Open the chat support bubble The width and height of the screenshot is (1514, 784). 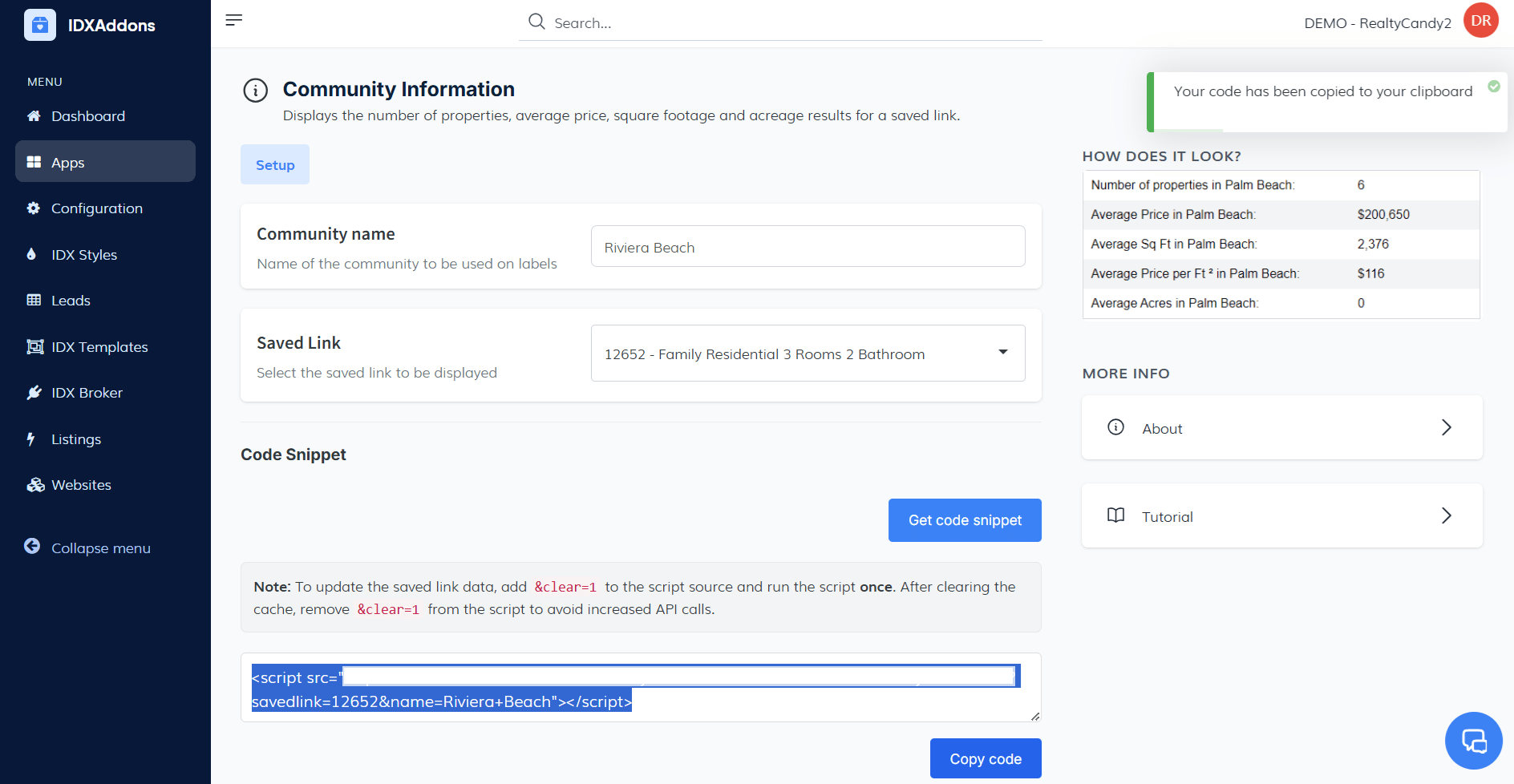pyautogui.click(x=1474, y=741)
